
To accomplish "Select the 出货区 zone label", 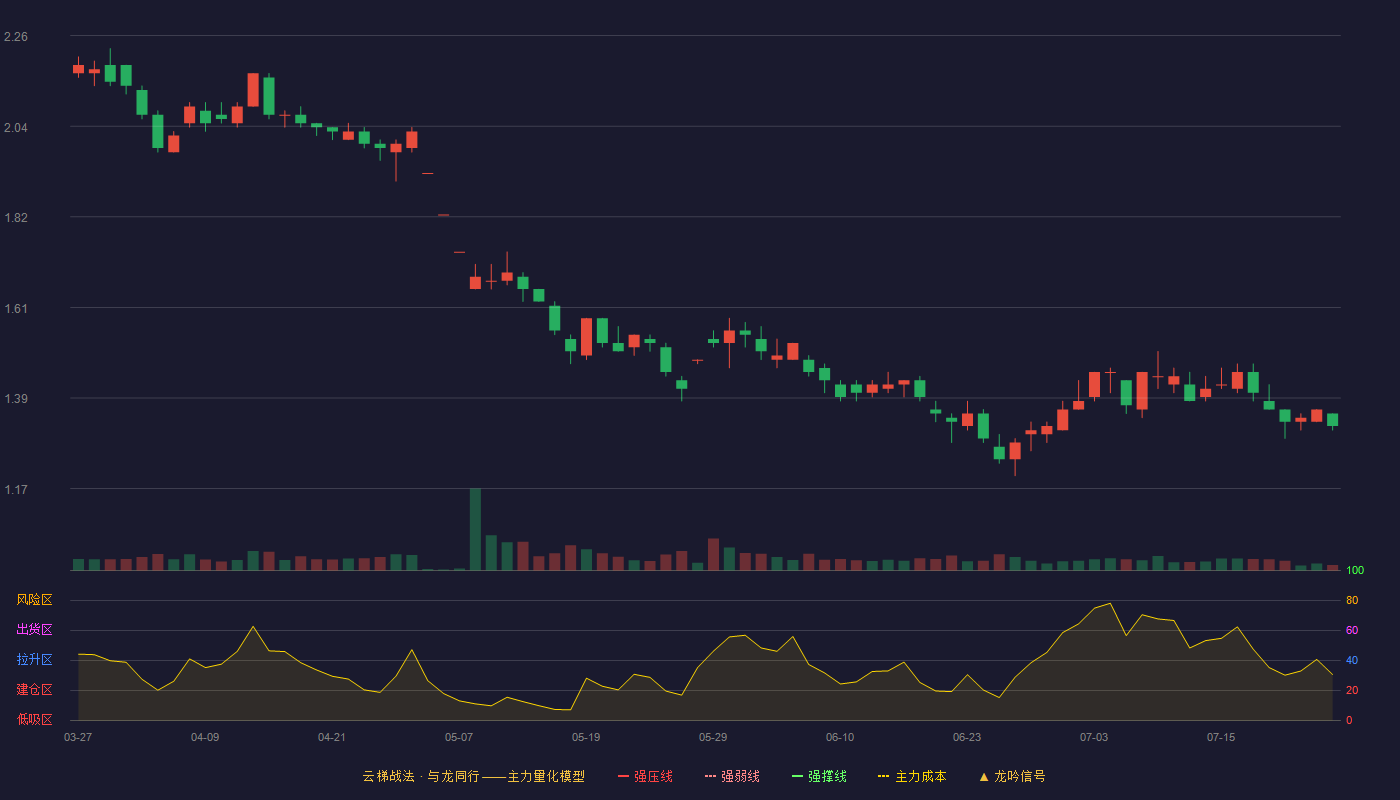I will [x=34, y=630].
